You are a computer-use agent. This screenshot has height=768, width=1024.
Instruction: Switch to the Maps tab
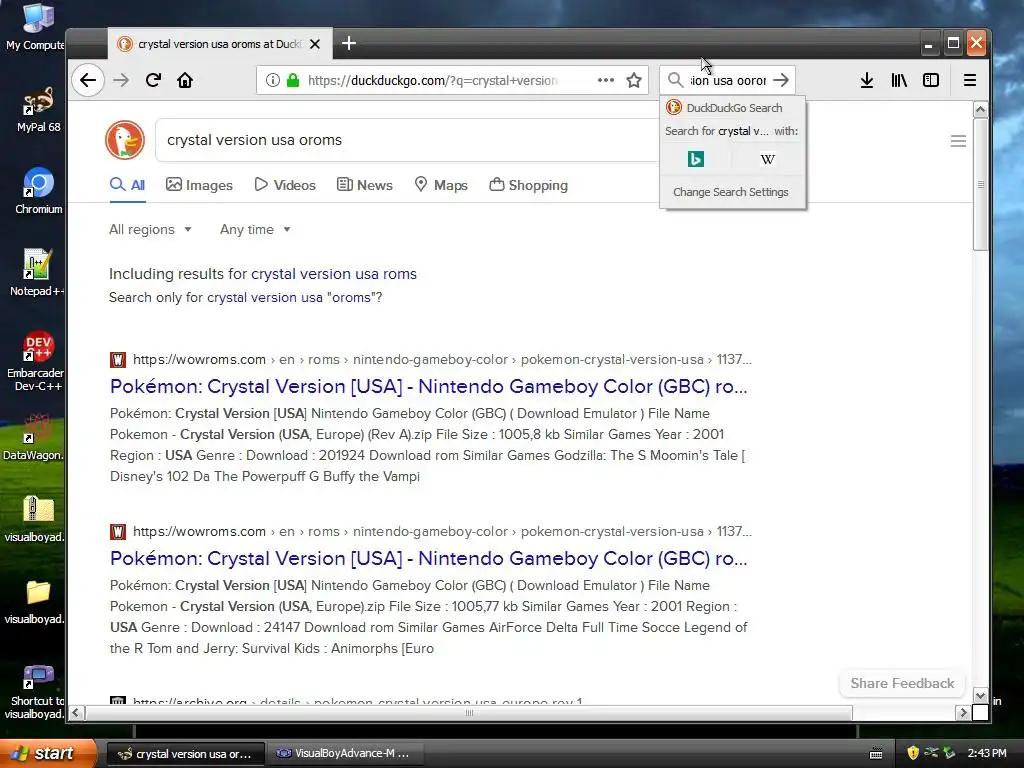coord(441,185)
